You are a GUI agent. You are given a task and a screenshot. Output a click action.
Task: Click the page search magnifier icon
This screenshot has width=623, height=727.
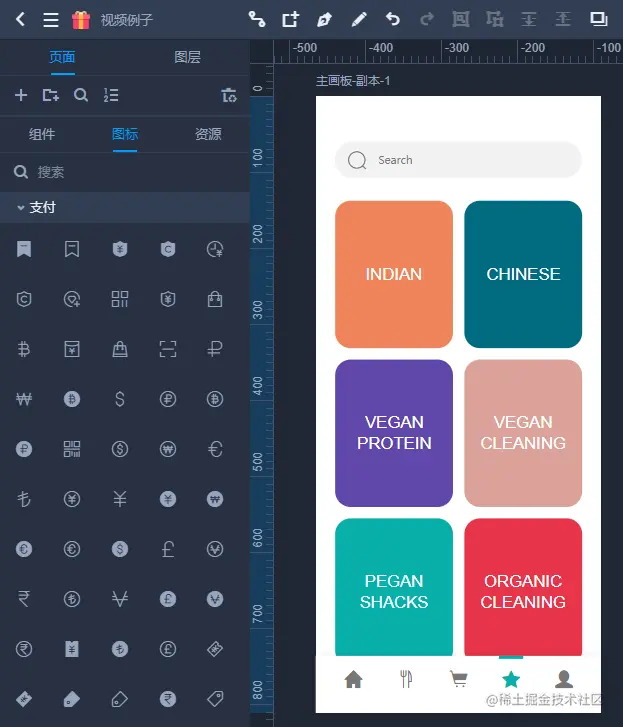pyautogui.click(x=81, y=95)
